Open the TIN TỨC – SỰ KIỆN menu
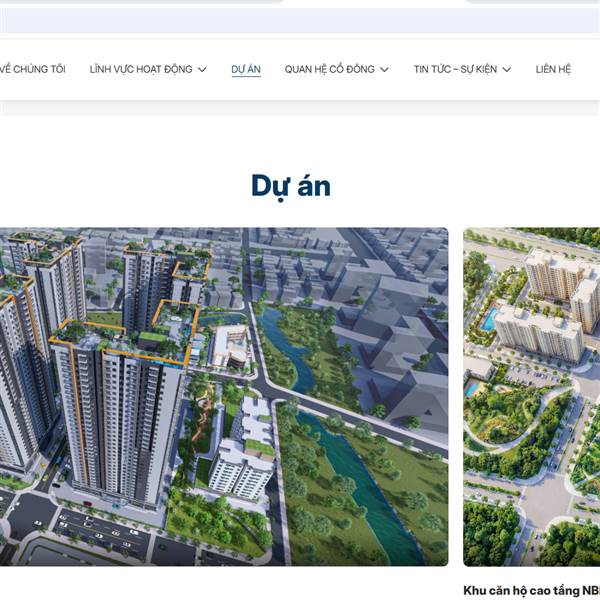Image resolution: width=600 pixels, height=600 pixels. pos(455,69)
